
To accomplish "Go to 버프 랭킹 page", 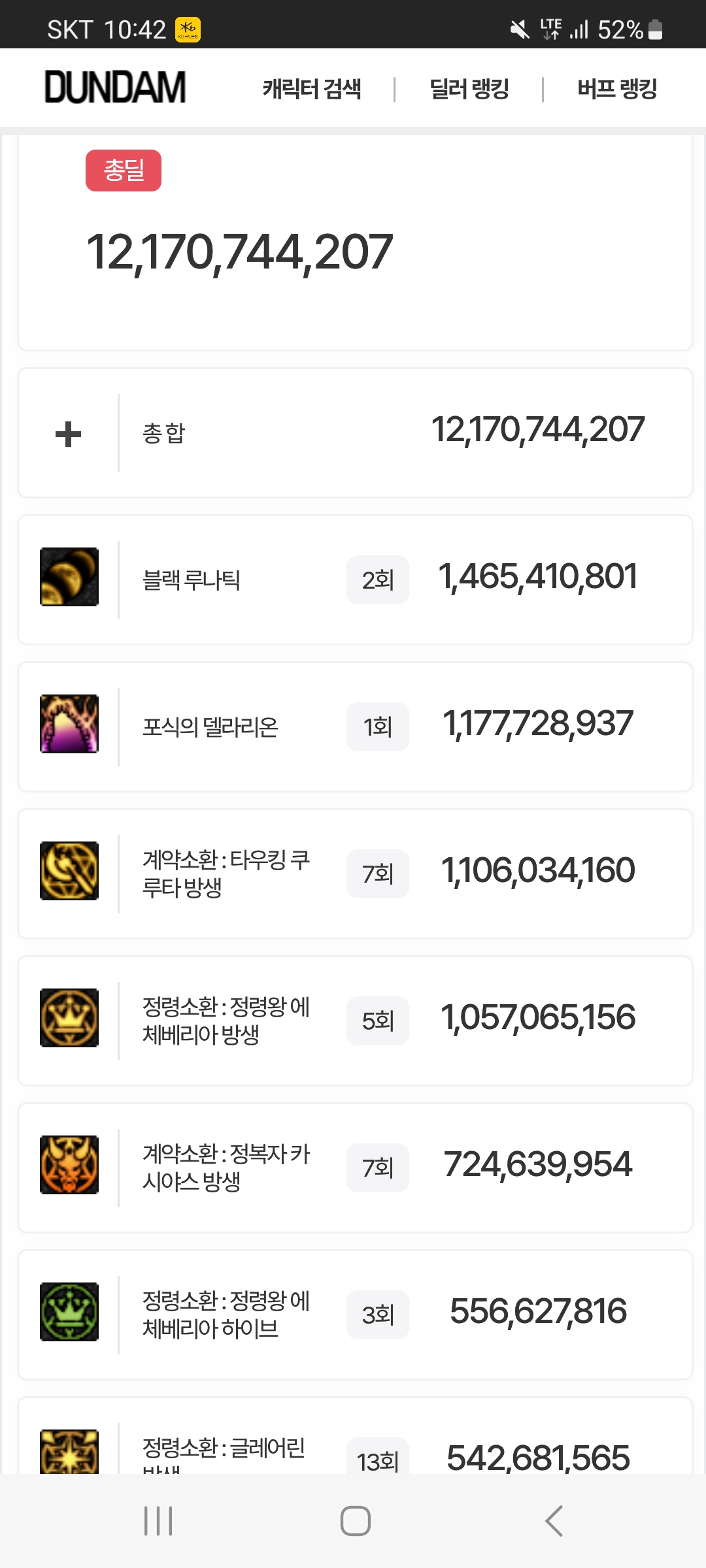I will (617, 89).
